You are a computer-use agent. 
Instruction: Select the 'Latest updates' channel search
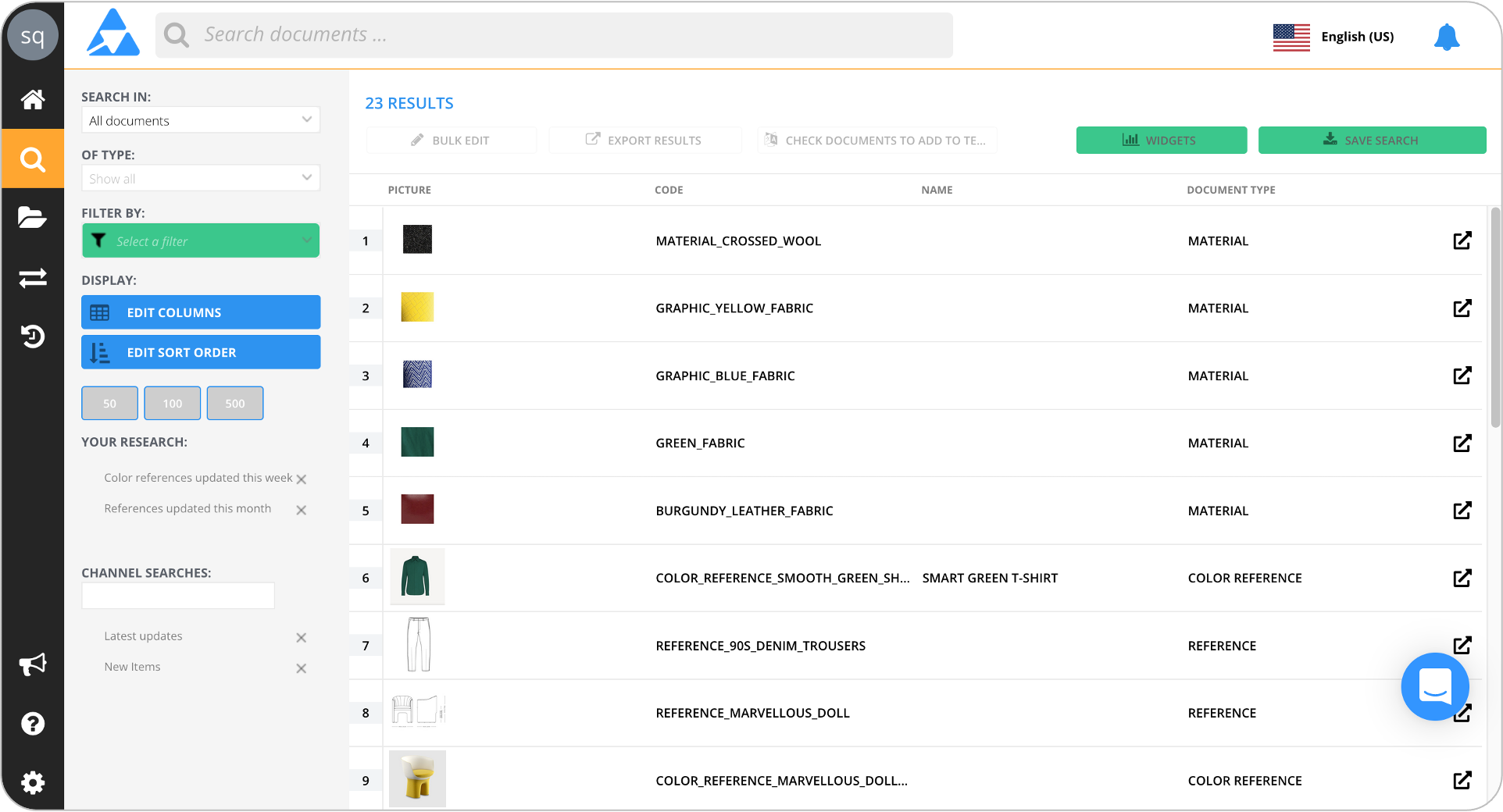point(143,636)
